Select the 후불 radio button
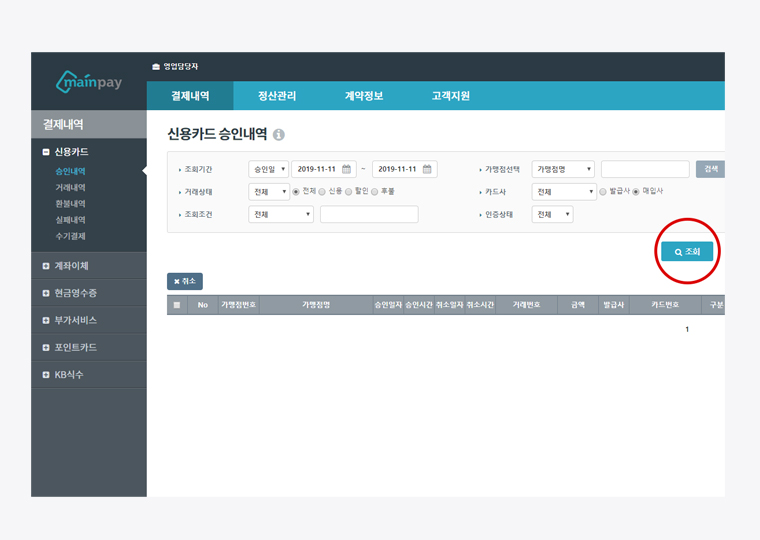This screenshot has height=540, width=760. click(x=374, y=191)
